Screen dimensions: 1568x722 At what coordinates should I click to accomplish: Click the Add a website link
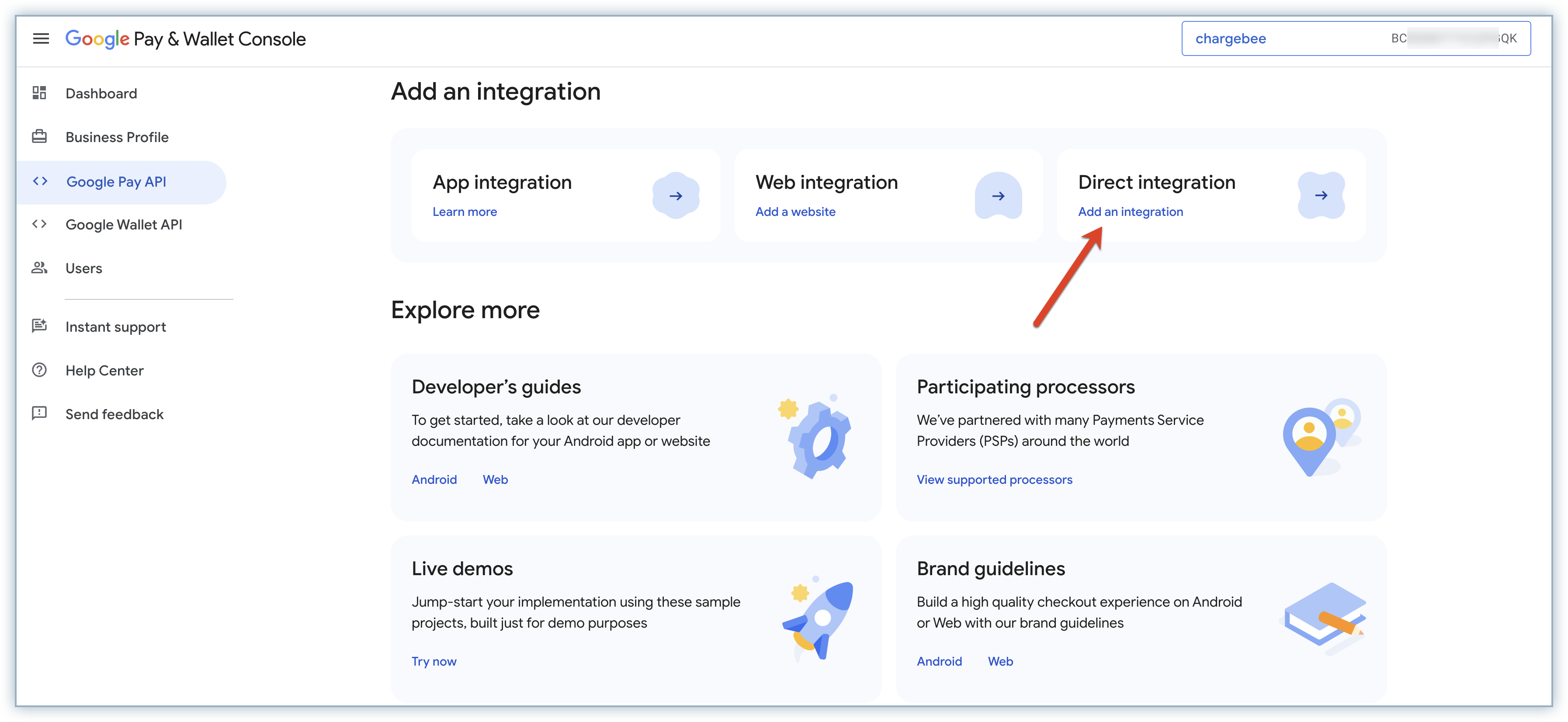795,212
